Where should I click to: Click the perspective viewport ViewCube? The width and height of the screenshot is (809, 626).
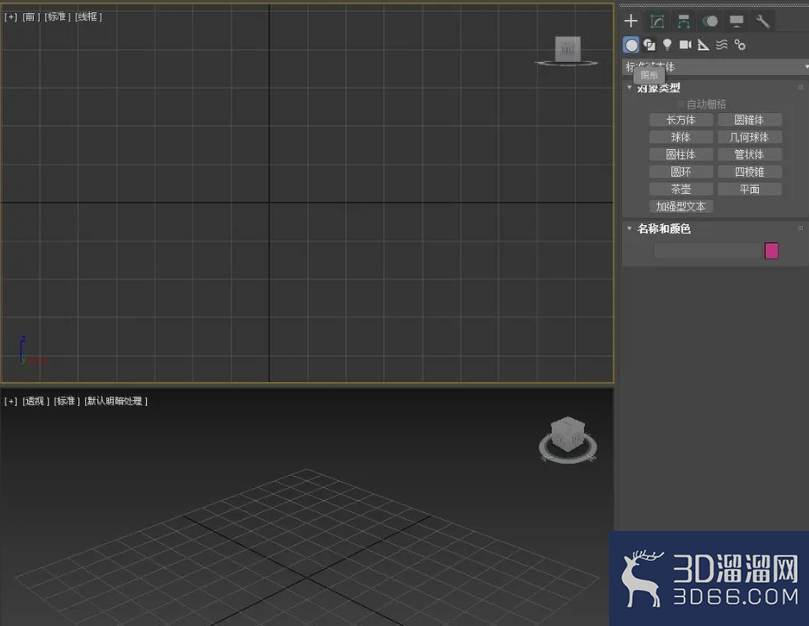click(568, 436)
